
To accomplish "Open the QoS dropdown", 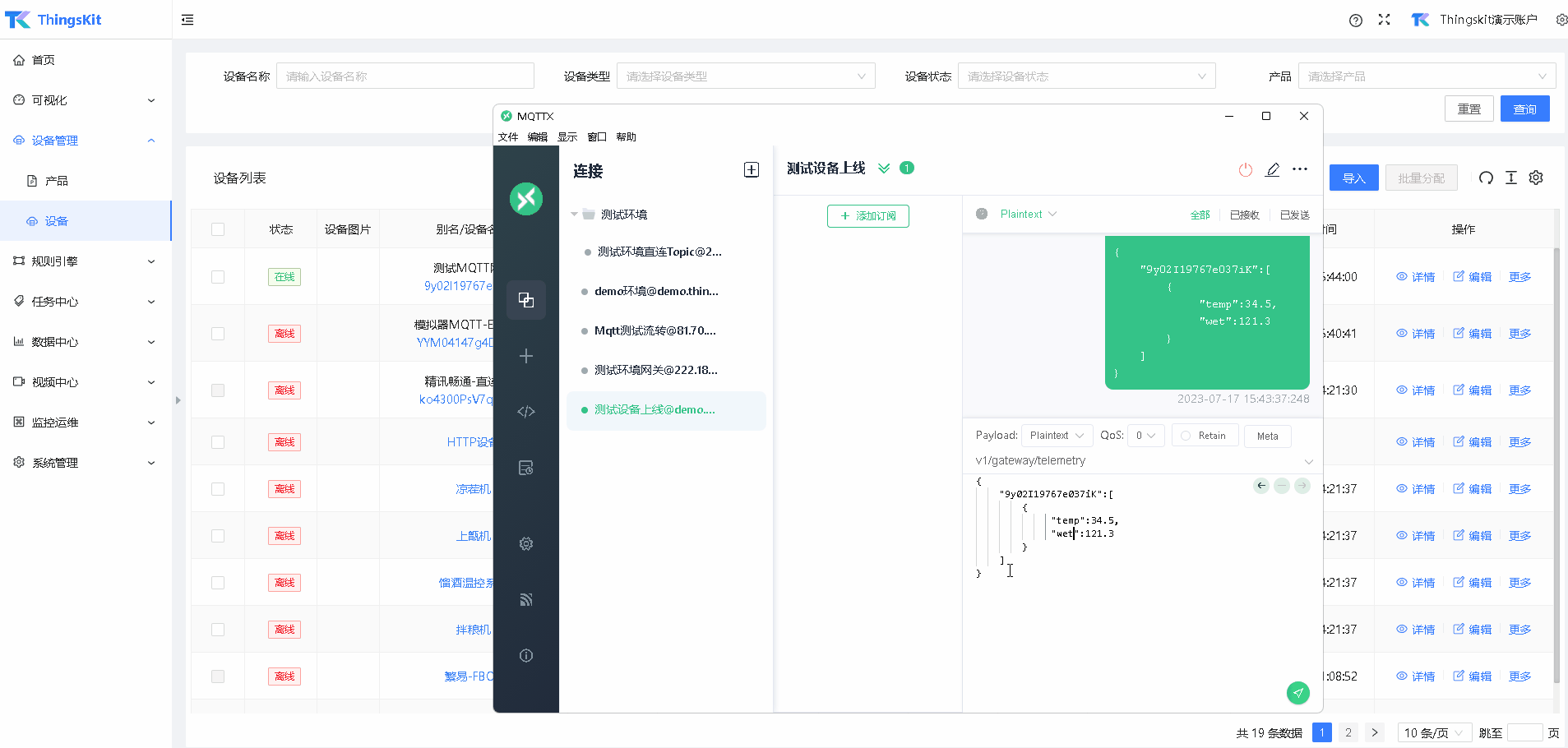I will [1145, 436].
